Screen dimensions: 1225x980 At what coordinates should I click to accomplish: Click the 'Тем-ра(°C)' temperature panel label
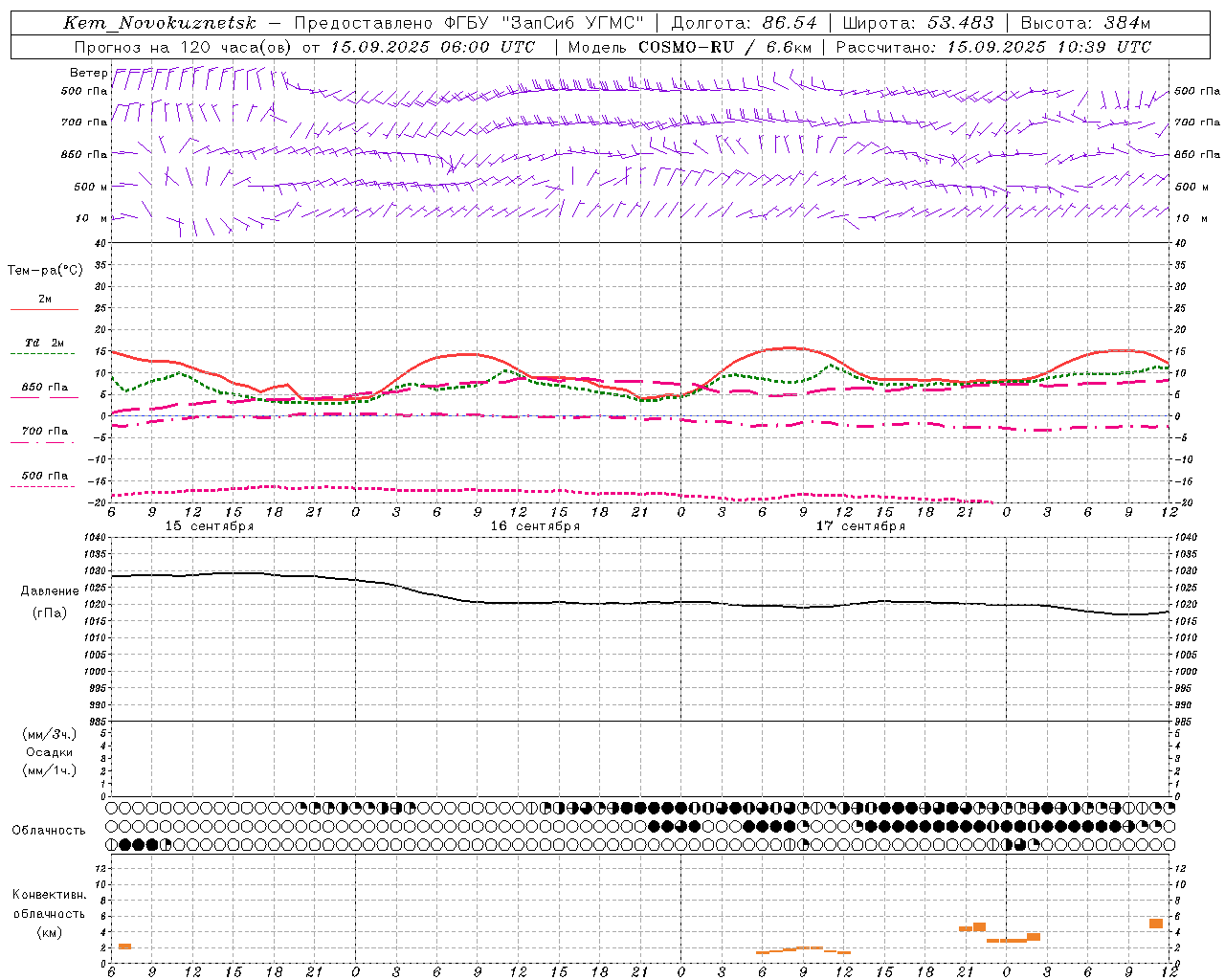45,271
